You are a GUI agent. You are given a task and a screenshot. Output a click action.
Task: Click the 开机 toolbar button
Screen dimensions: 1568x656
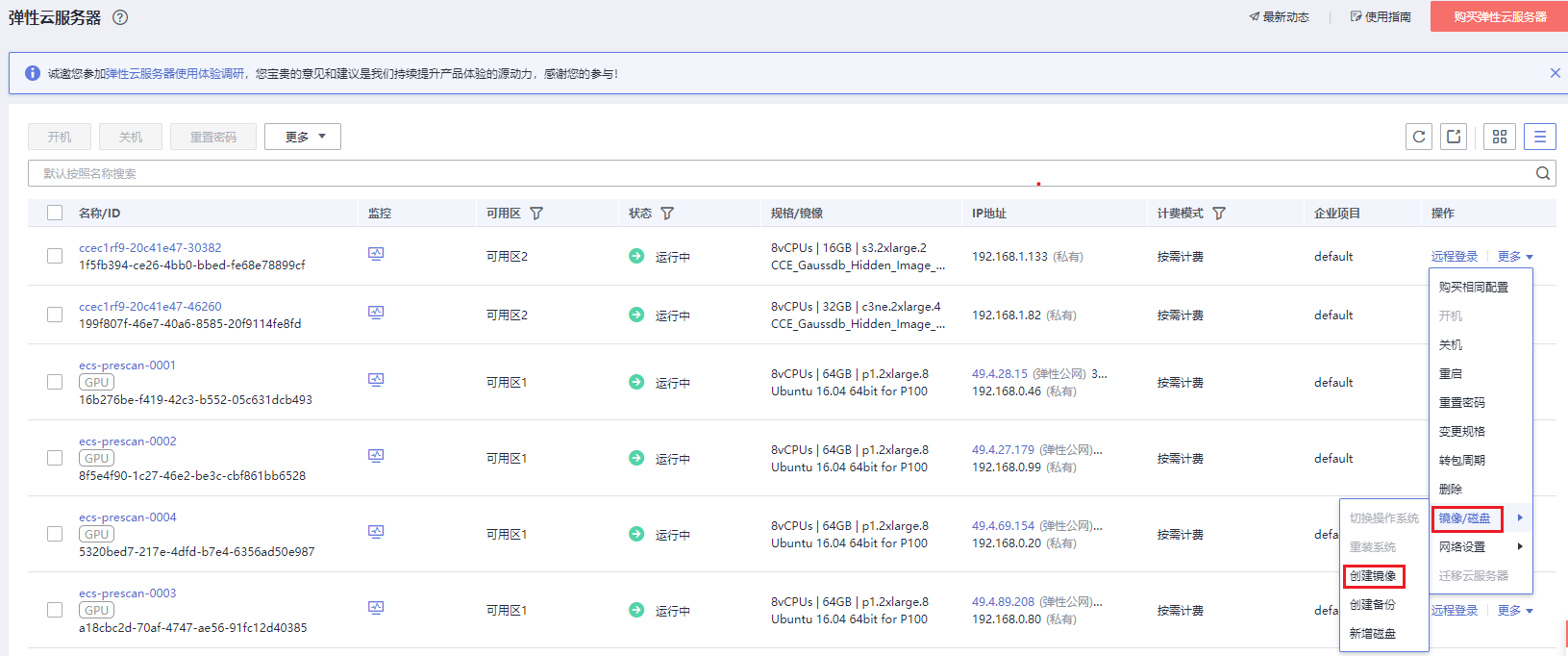tap(60, 137)
